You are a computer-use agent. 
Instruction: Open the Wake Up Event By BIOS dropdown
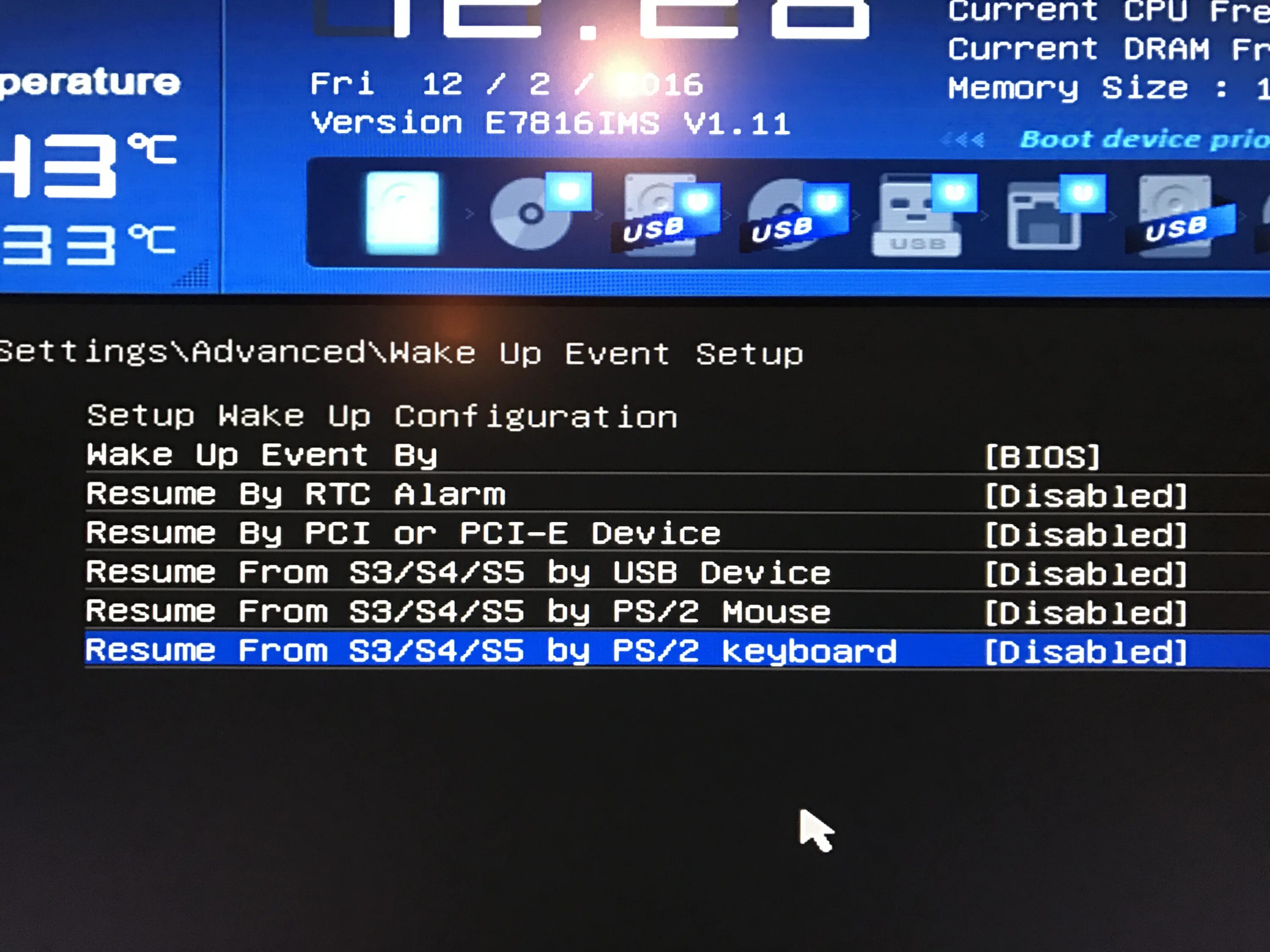[1042, 457]
